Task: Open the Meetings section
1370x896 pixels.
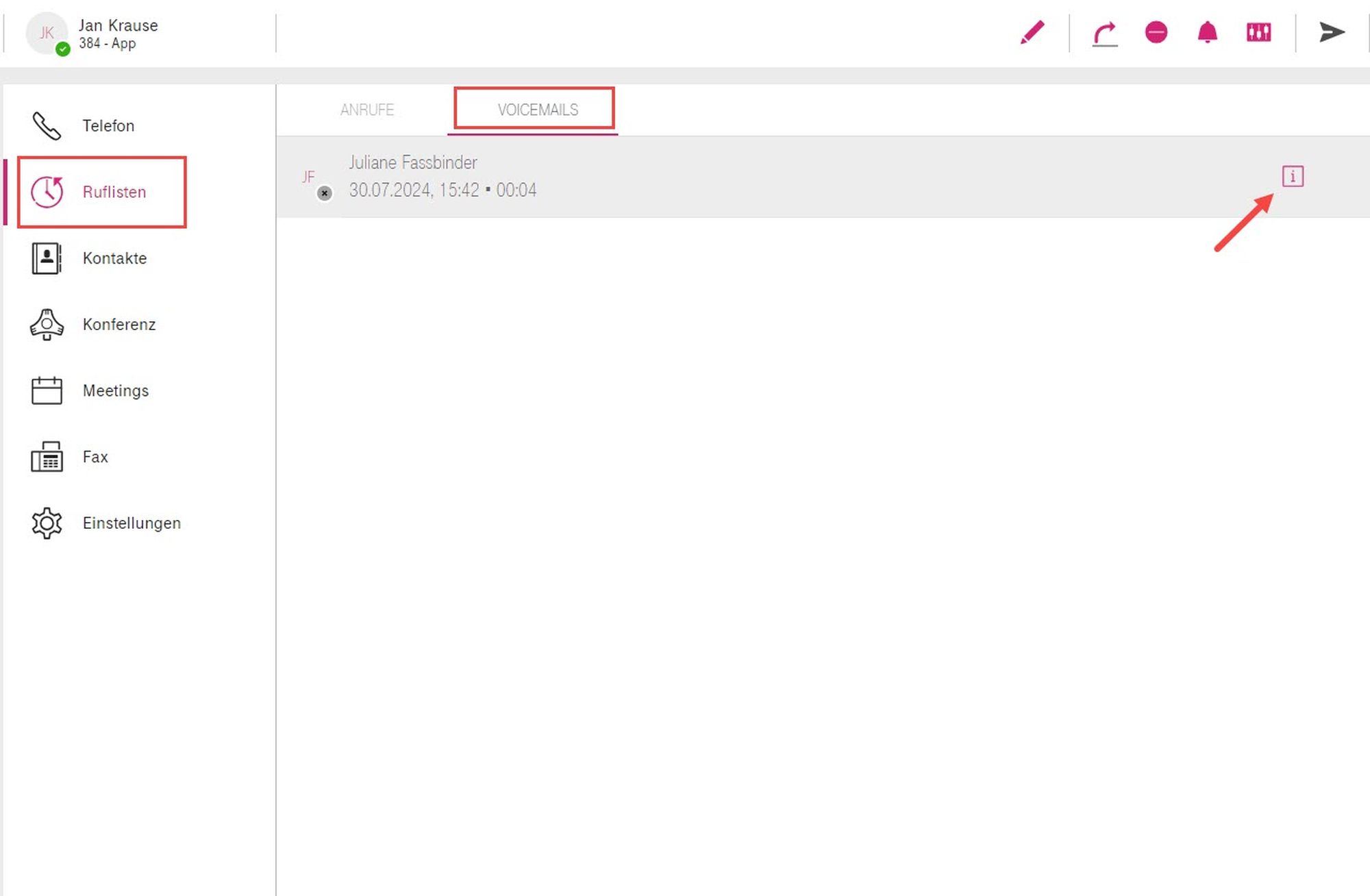Action: [x=115, y=390]
